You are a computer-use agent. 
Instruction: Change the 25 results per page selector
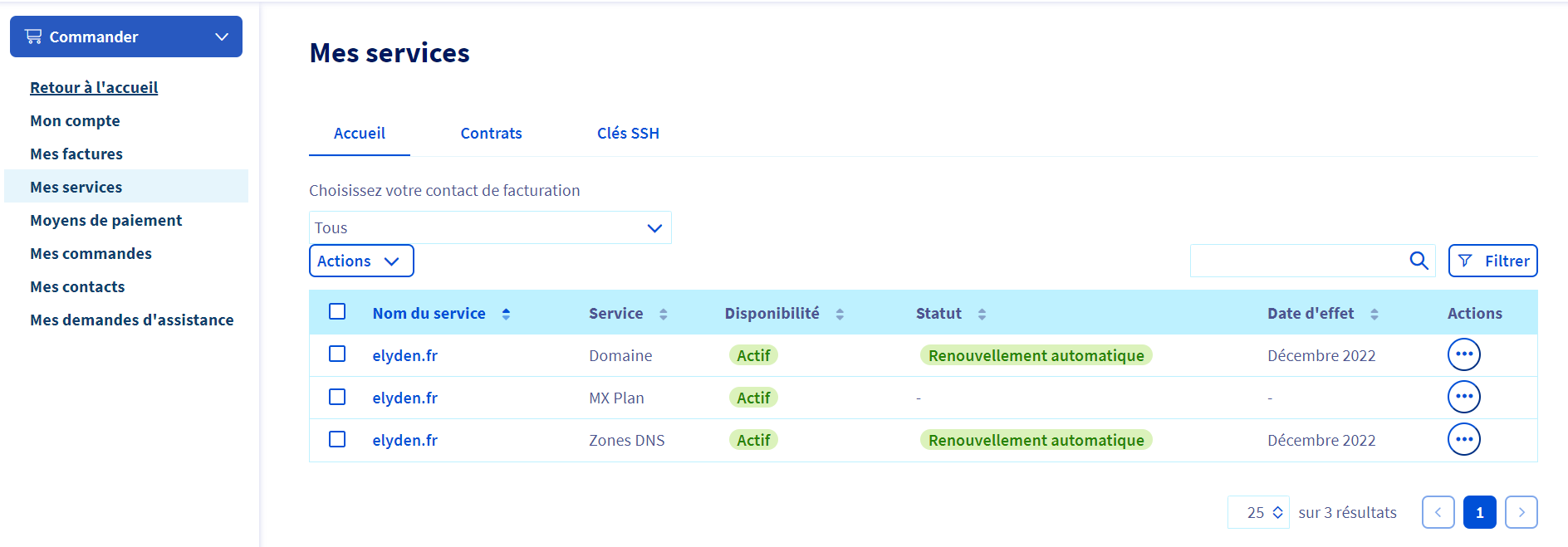tap(1258, 512)
